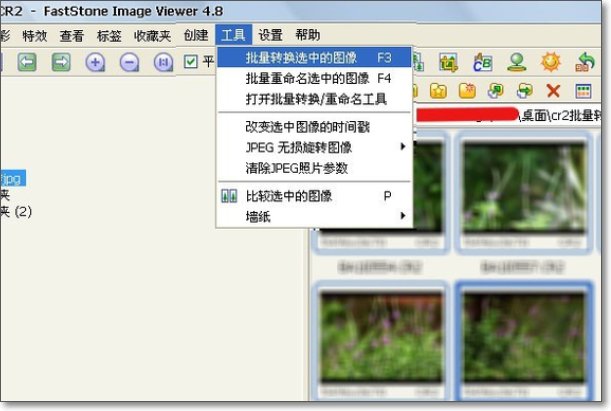The image size is (611, 411).
Task: Open the 标签 menu
Action: point(109,36)
